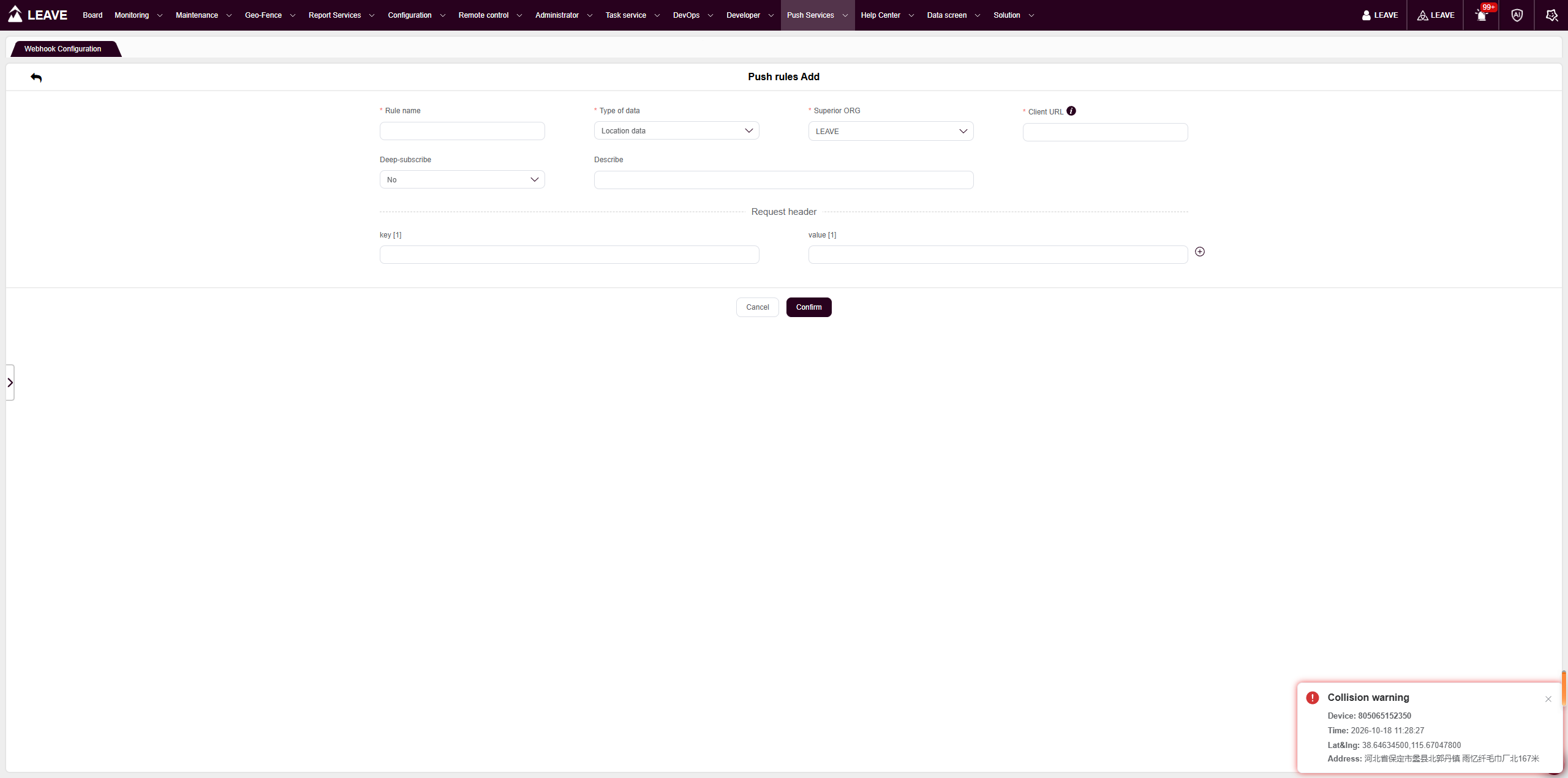Open the Deep-subscribe dropdown

point(462,179)
